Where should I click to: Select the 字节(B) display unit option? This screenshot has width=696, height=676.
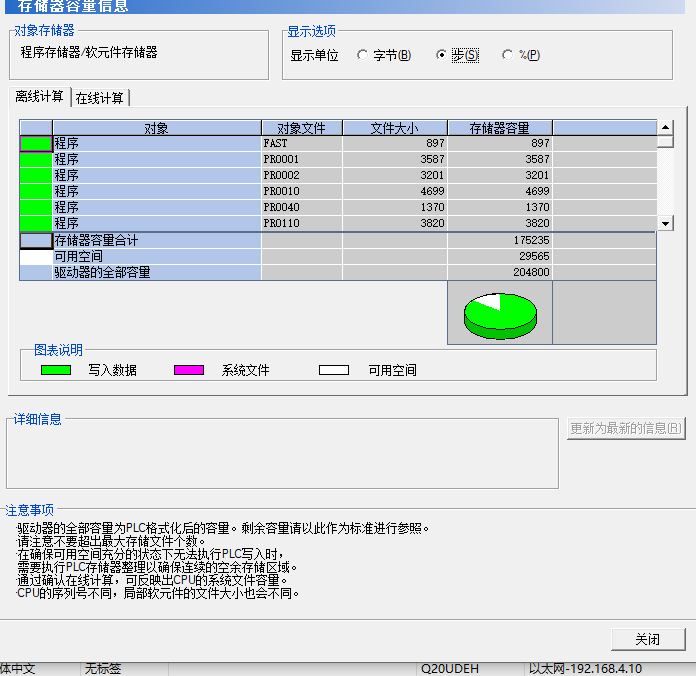click(362, 56)
